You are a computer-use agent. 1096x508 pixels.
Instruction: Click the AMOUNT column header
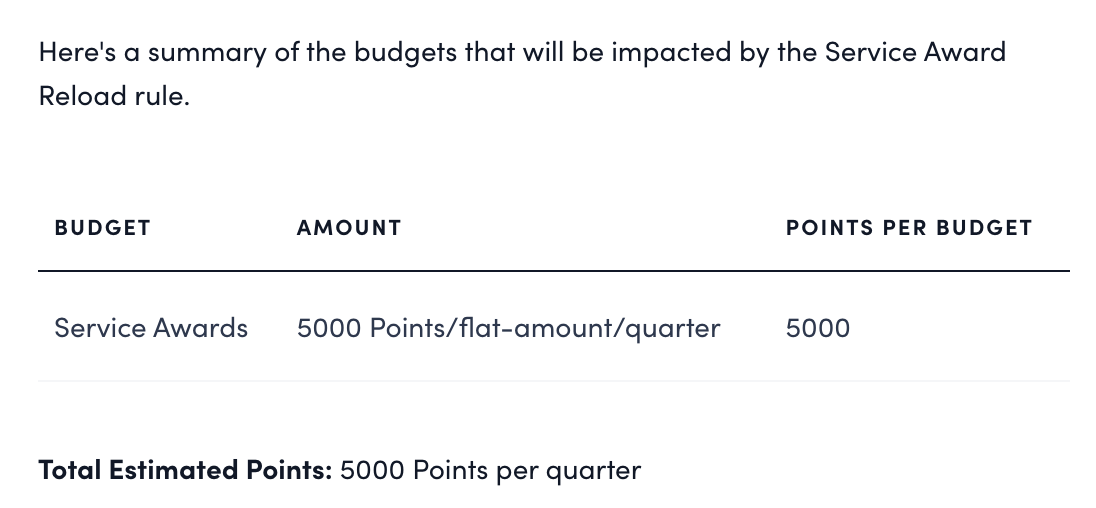click(x=349, y=228)
